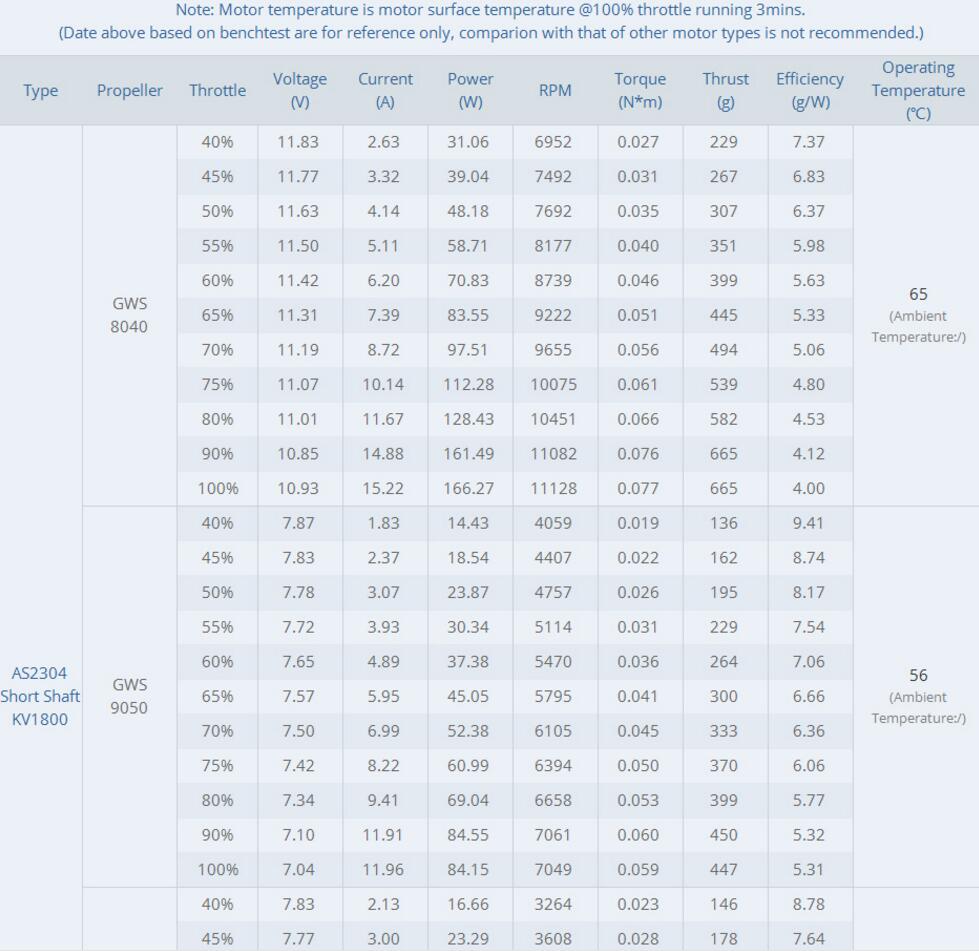979x951 pixels.
Task: Click the Thrust (g) column header
Action: [x=725, y=90]
